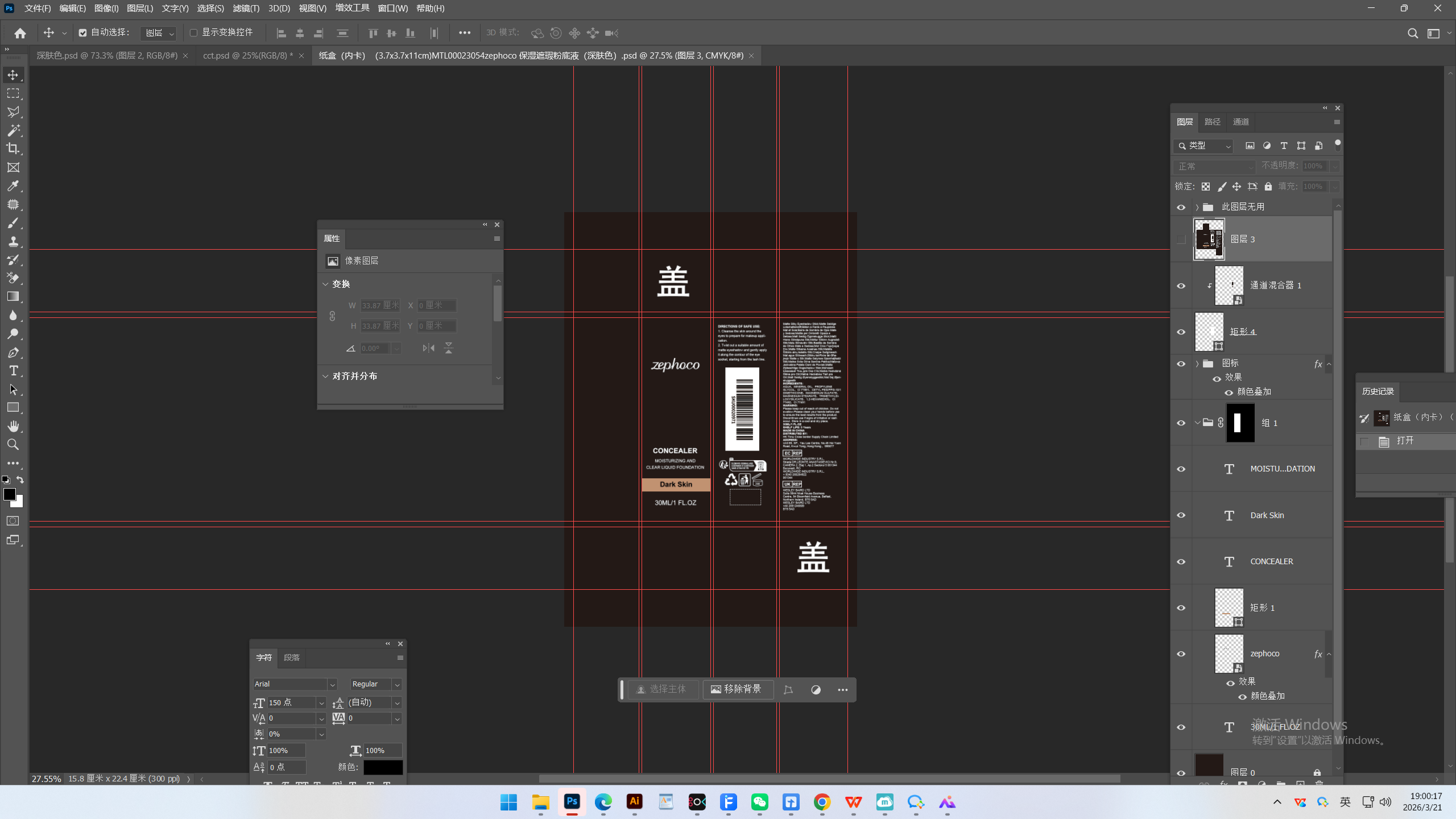Toggle the 自动选择 checkbox

tap(82, 33)
